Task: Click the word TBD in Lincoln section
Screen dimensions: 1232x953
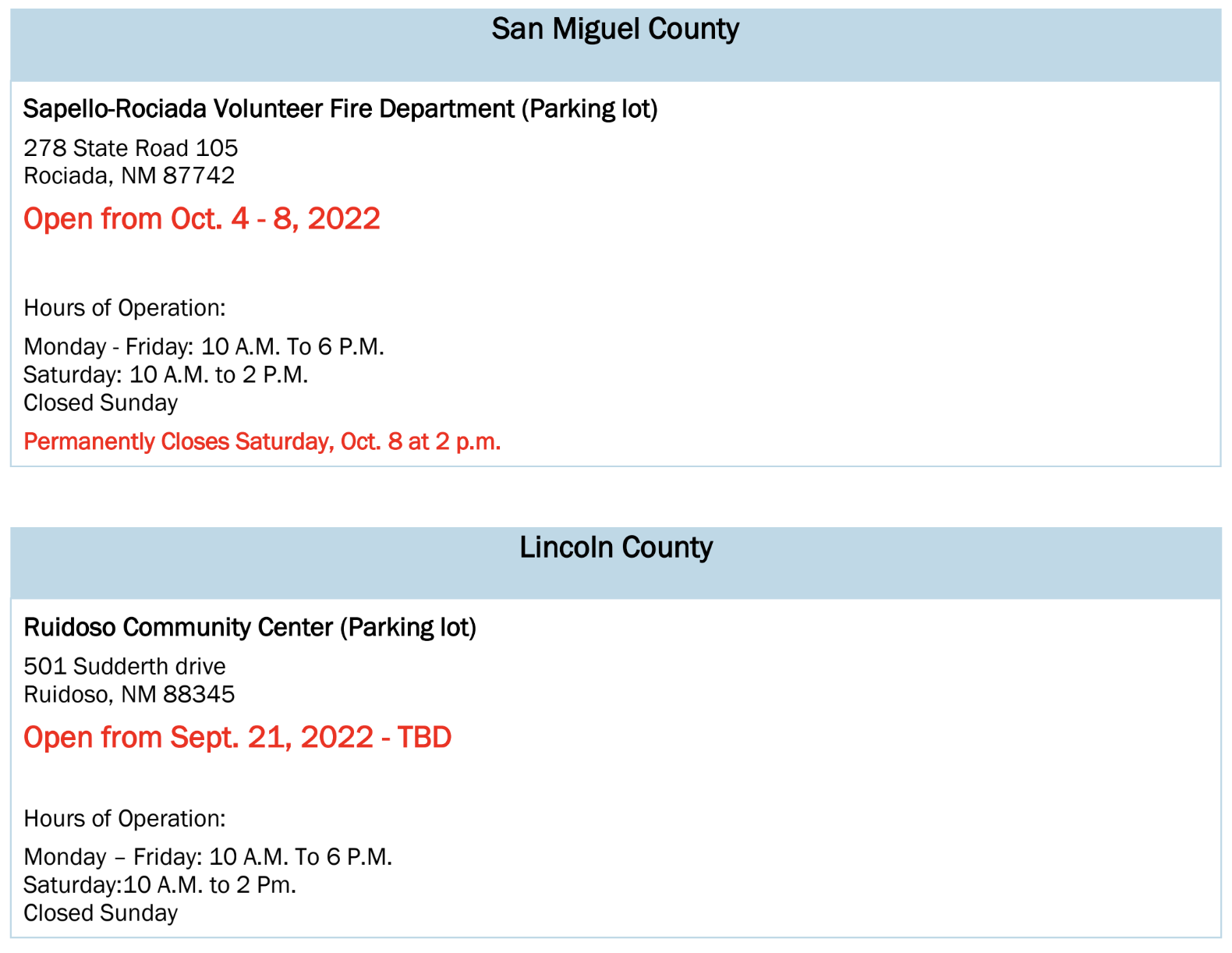Action: pyautogui.click(x=425, y=737)
